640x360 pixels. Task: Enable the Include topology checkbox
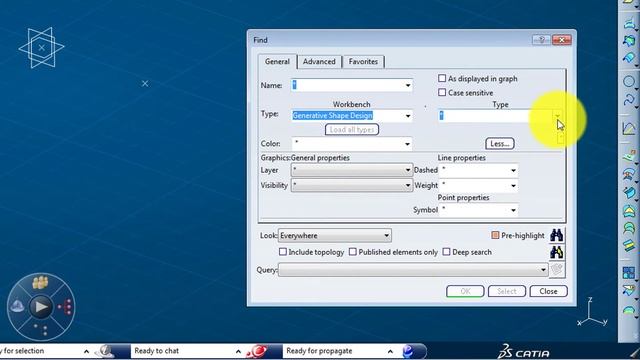coord(282,252)
